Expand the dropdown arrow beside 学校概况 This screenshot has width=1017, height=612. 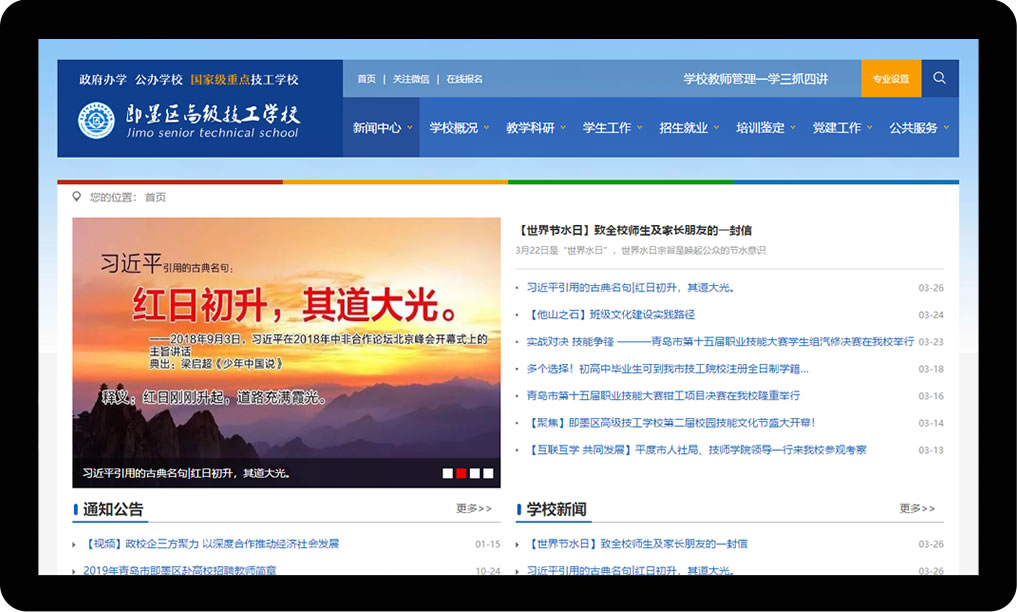[486, 128]
